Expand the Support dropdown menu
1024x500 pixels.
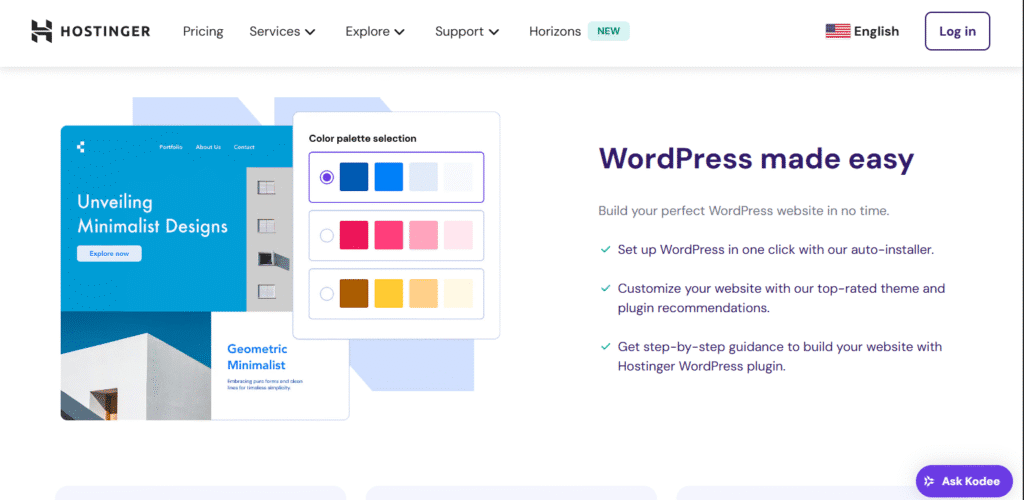(467, 31)
